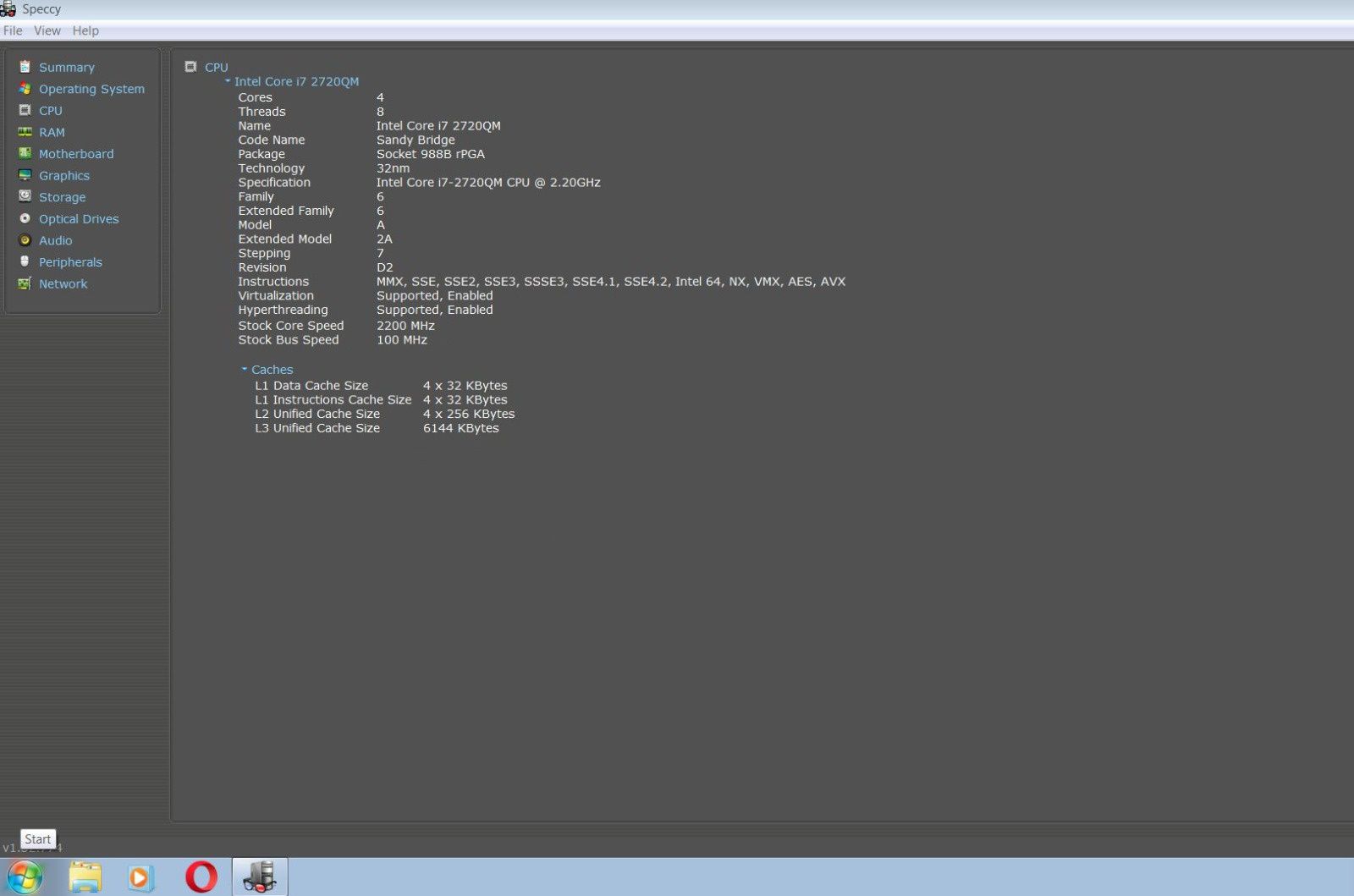Click the '4 x 256 KBytes' L2 cache value
Image resolution: width=1354 pixels, height=896 pixels.
coord(469,415)
